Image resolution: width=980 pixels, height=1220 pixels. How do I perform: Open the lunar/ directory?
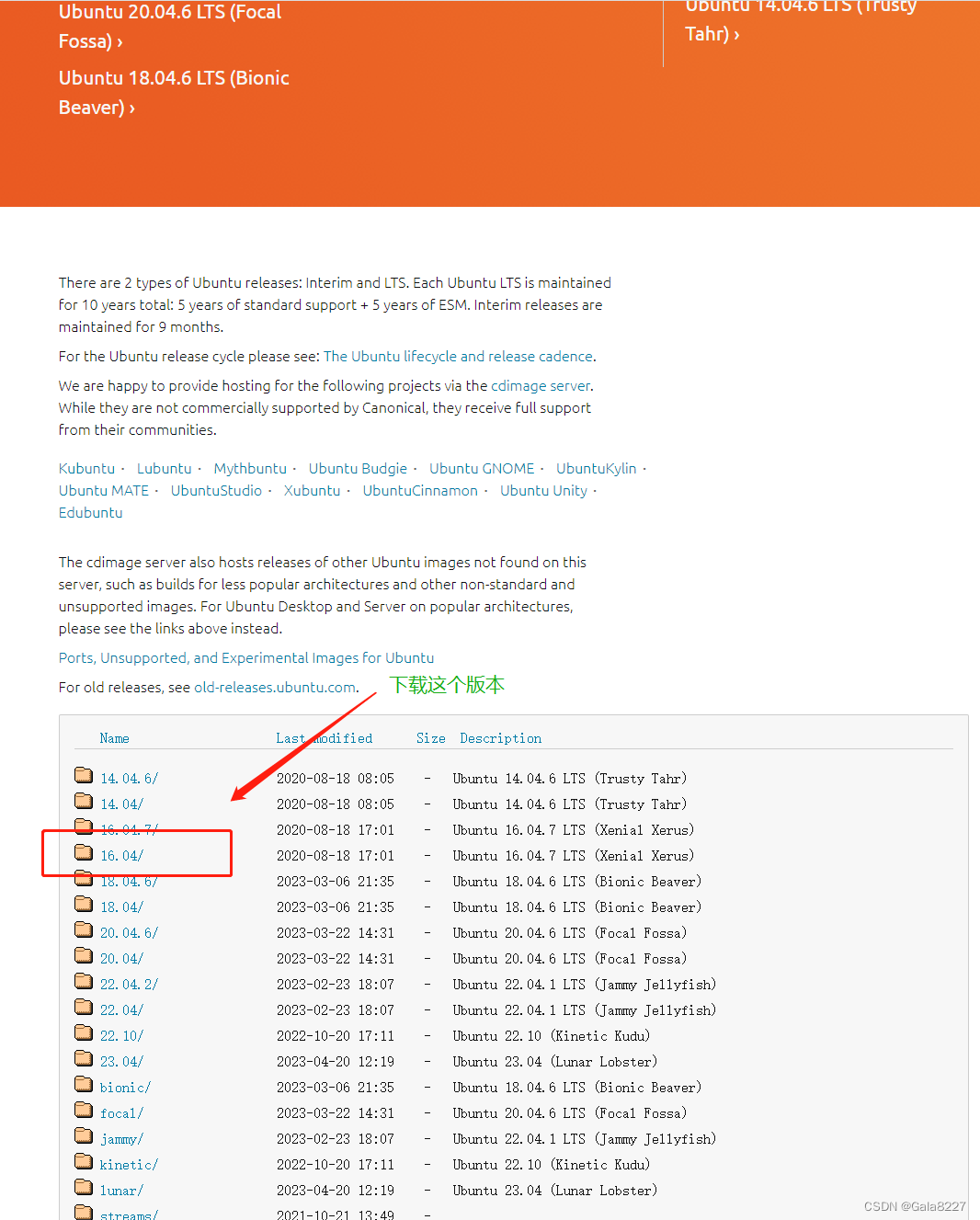(121, 1191)
